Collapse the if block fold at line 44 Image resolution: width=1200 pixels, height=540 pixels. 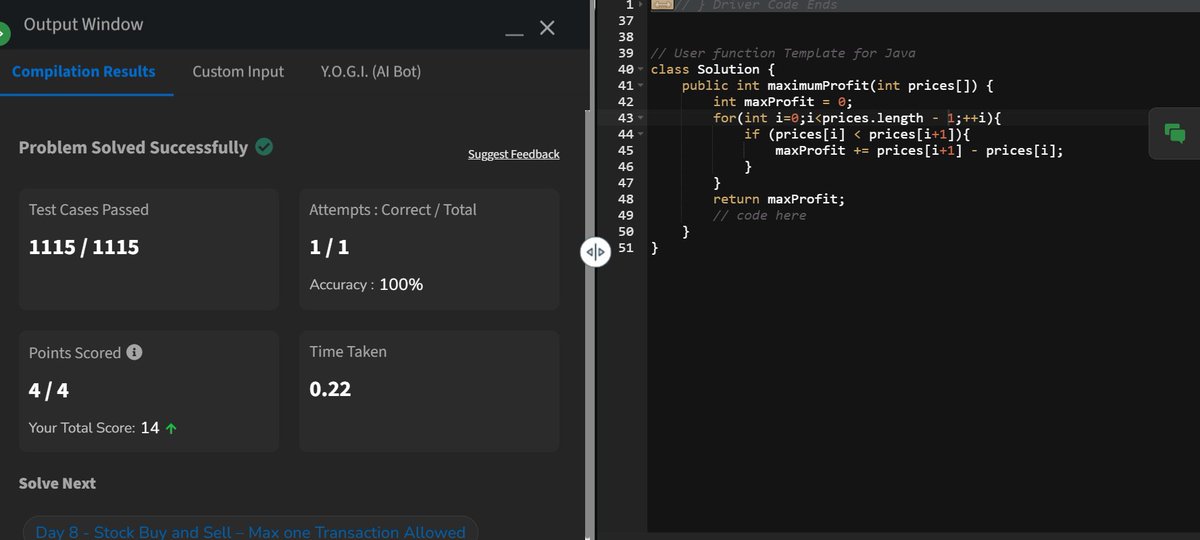tap(642, 134)
